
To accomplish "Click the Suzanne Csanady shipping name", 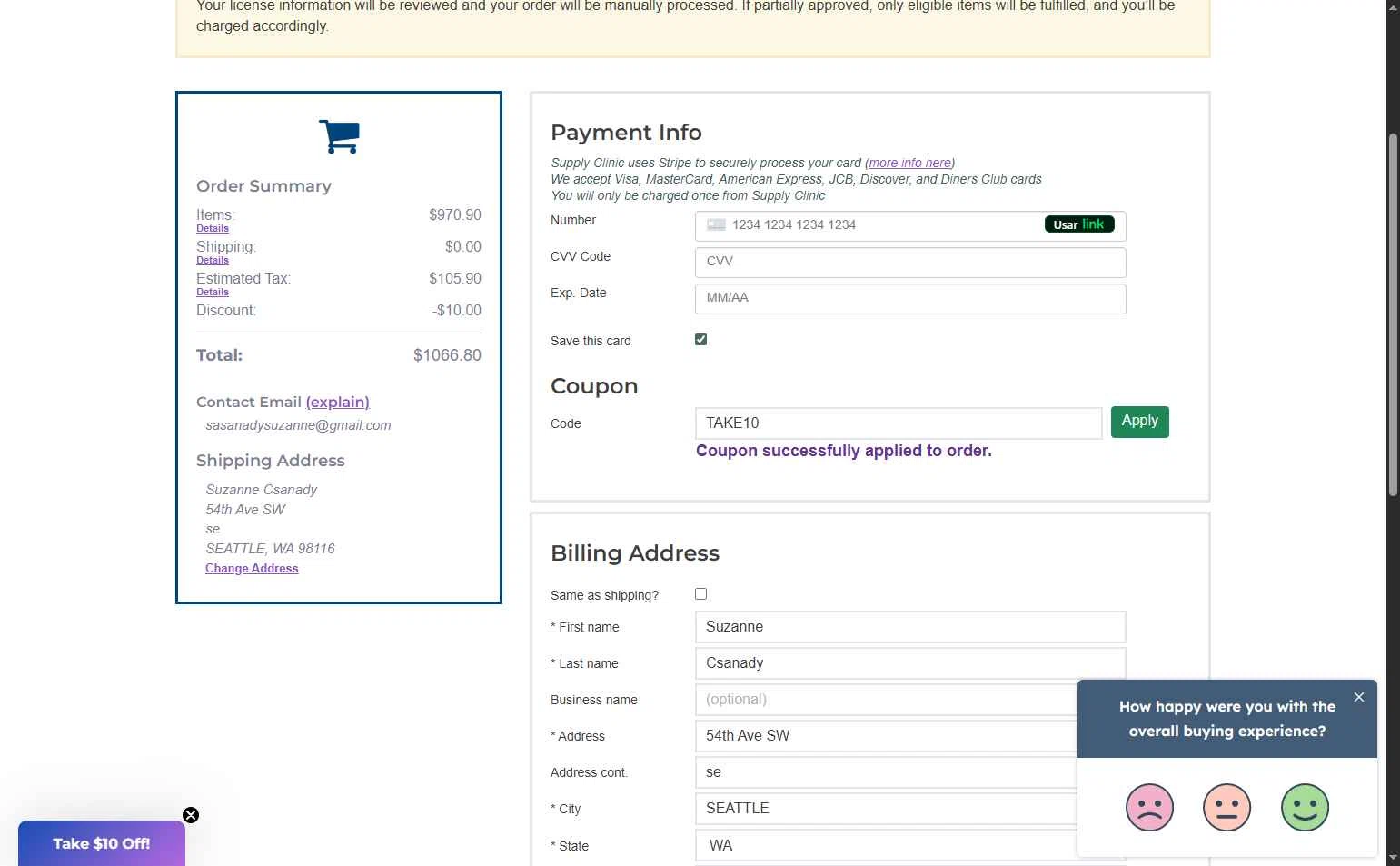I will (262, 490).
